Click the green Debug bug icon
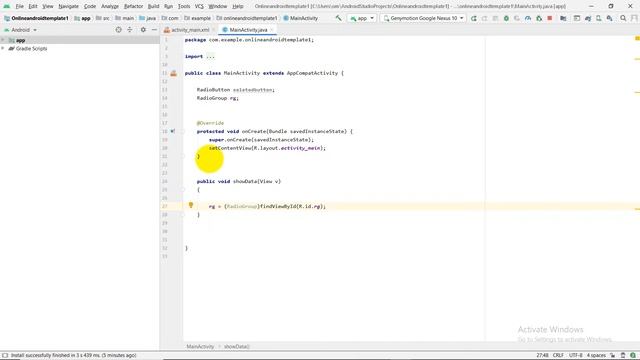 click(506, 18)
